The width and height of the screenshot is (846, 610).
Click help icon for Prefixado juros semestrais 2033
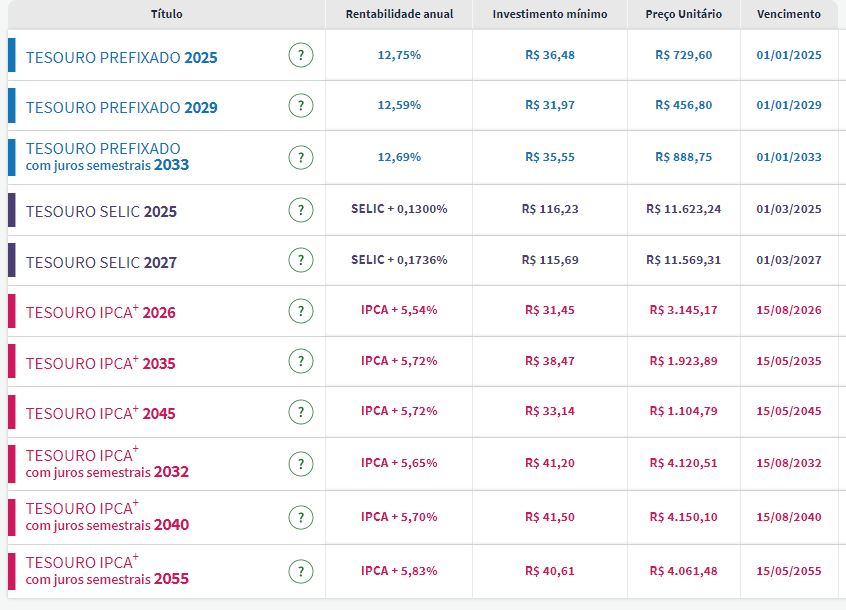pyautogui.click(x=300, y=157)
